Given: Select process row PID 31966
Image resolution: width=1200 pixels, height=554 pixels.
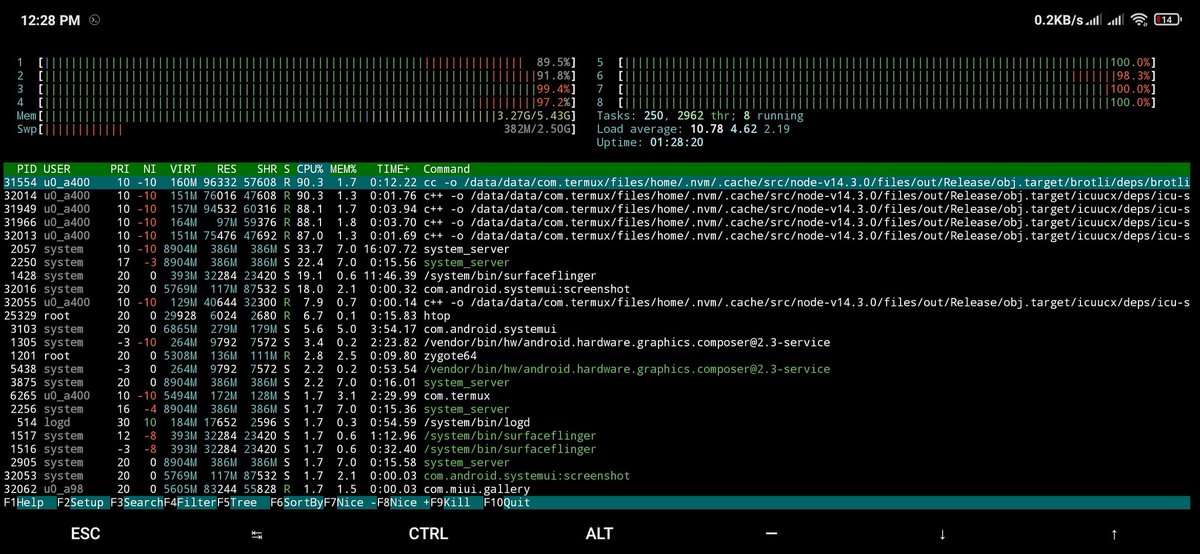Looking at the screenshot, I should [597, 222].
